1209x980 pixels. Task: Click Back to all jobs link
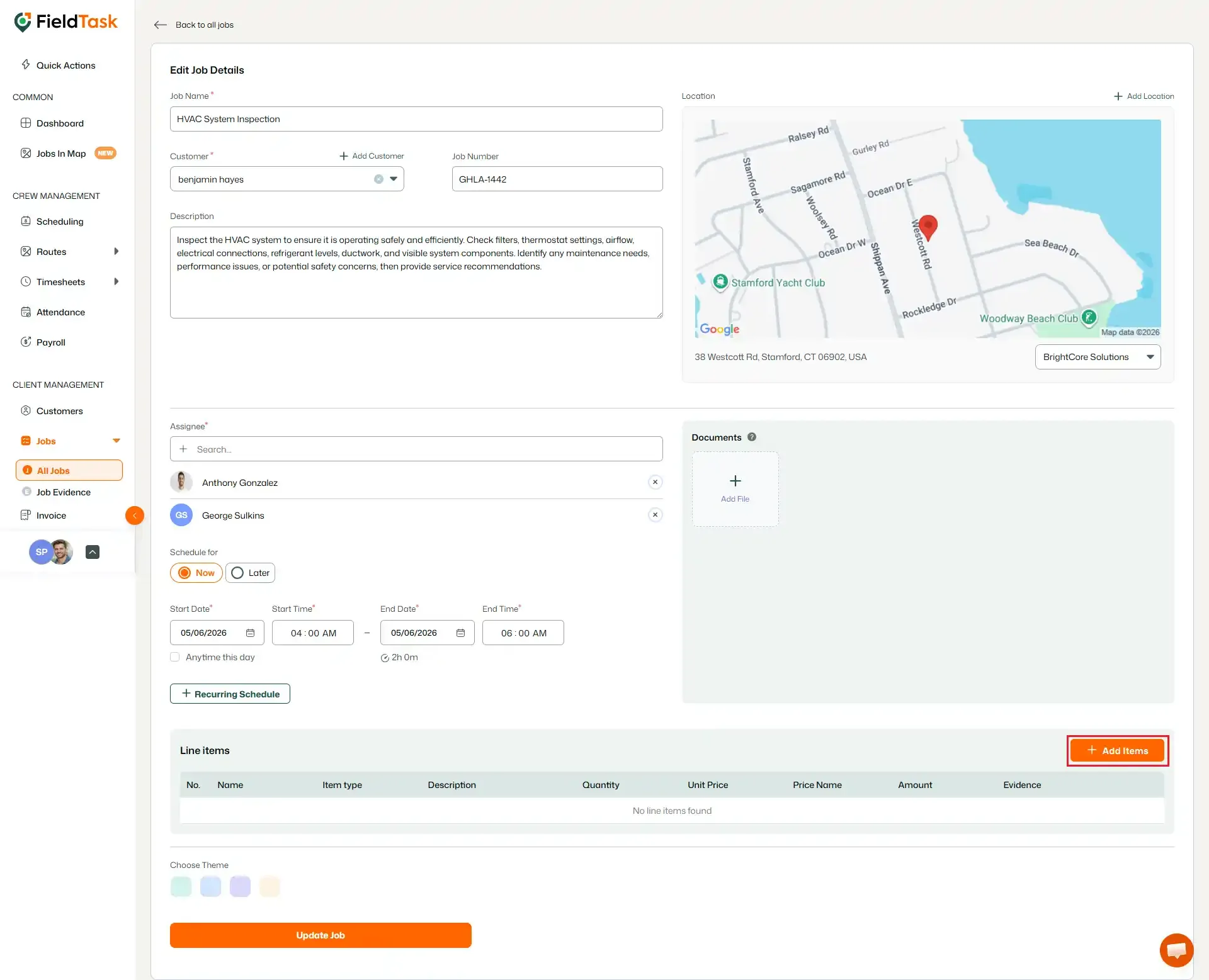coord(205,25)
